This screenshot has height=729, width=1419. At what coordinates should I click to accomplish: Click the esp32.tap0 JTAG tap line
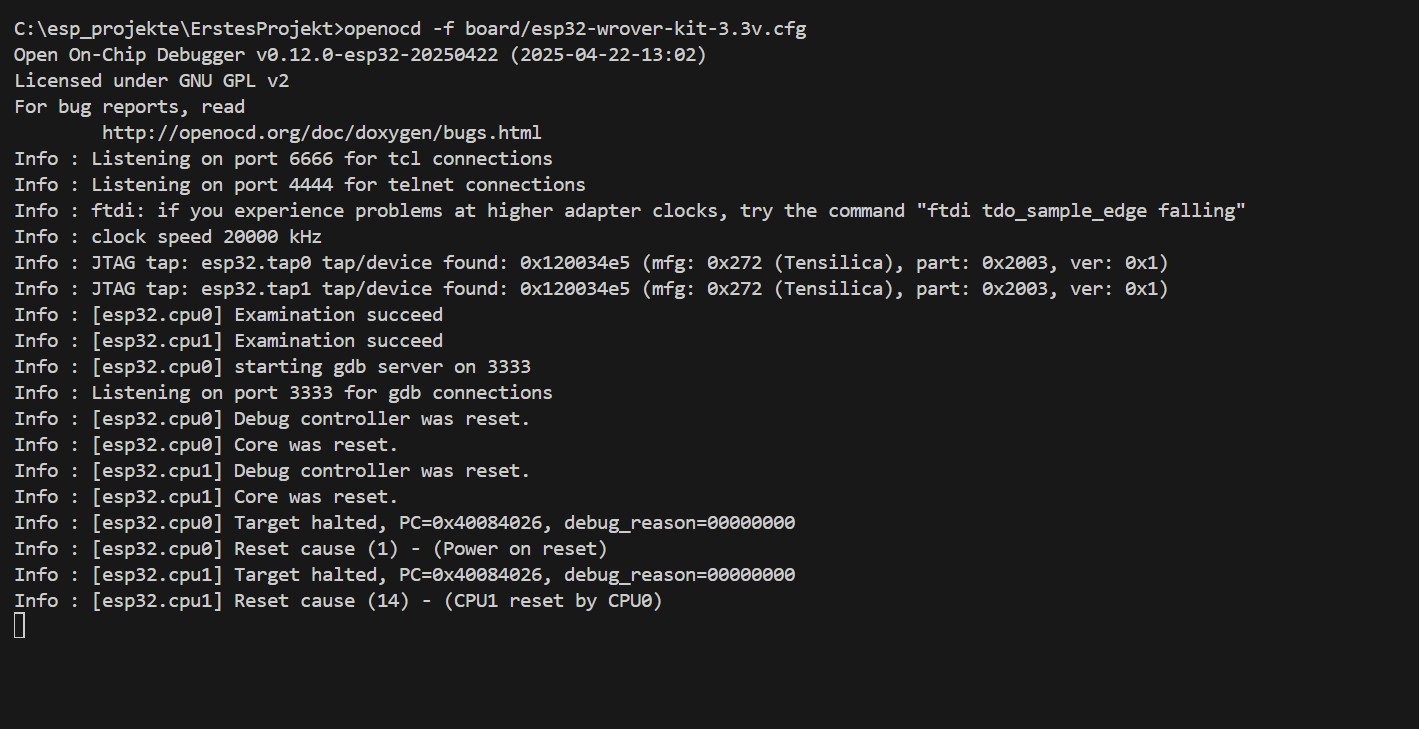point(591,263)
